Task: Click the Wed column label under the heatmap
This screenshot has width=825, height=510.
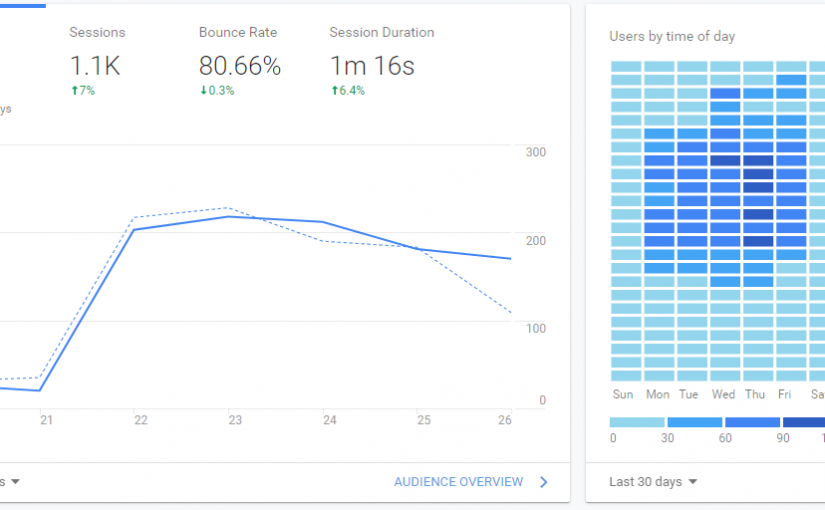Action: pos(724,395)
